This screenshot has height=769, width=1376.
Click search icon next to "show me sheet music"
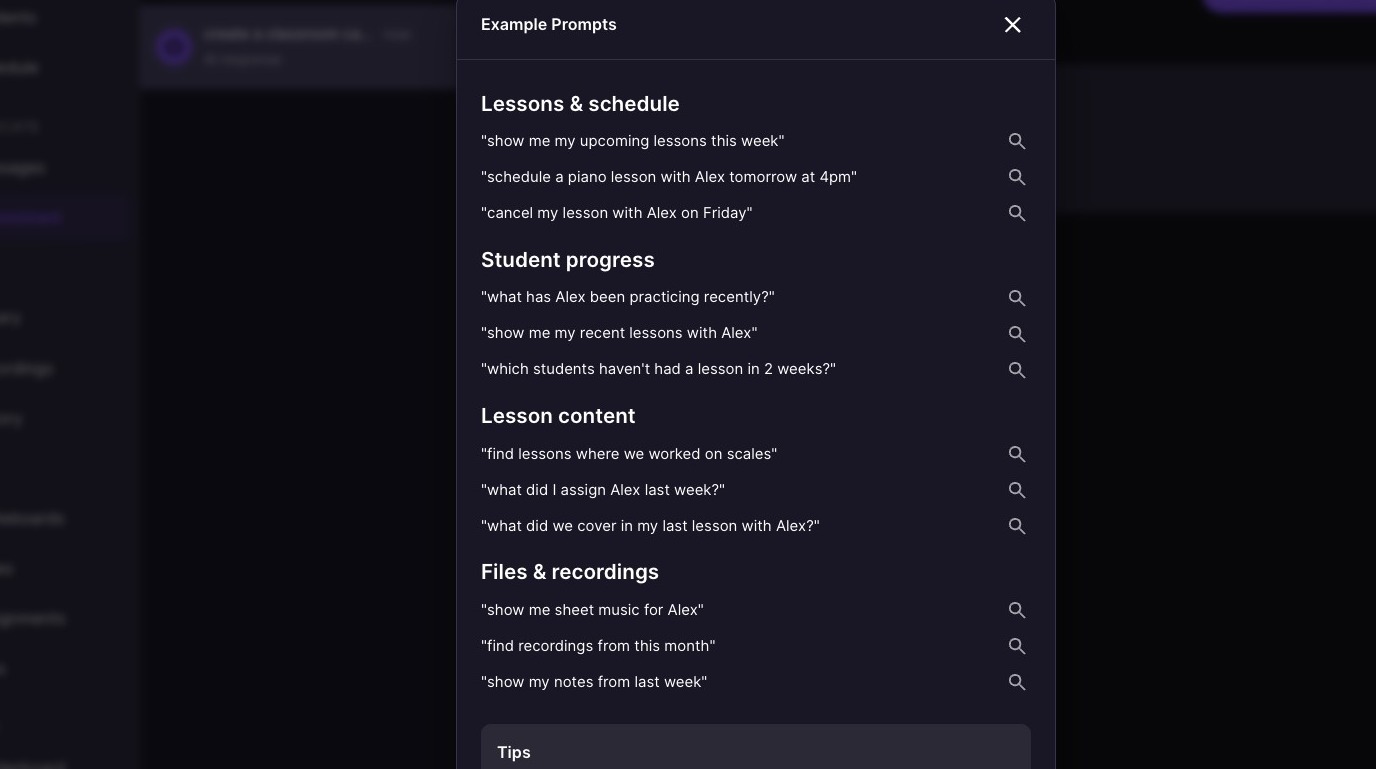[1017, 610]
